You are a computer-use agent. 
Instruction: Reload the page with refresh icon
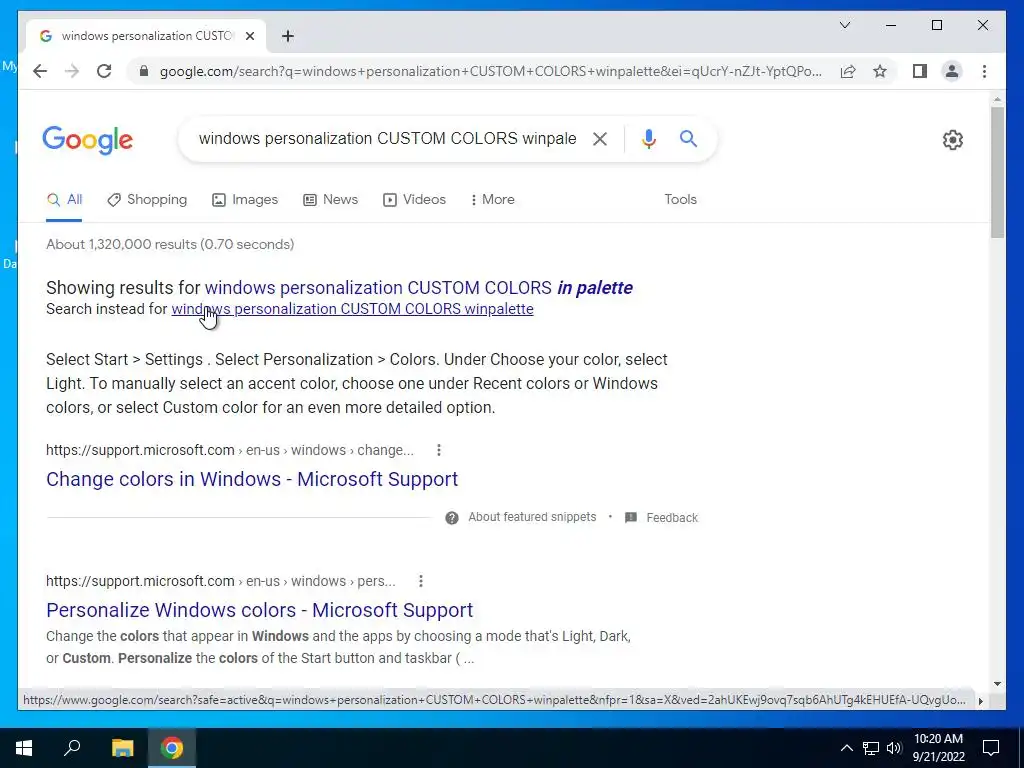(x=104, y=71)
